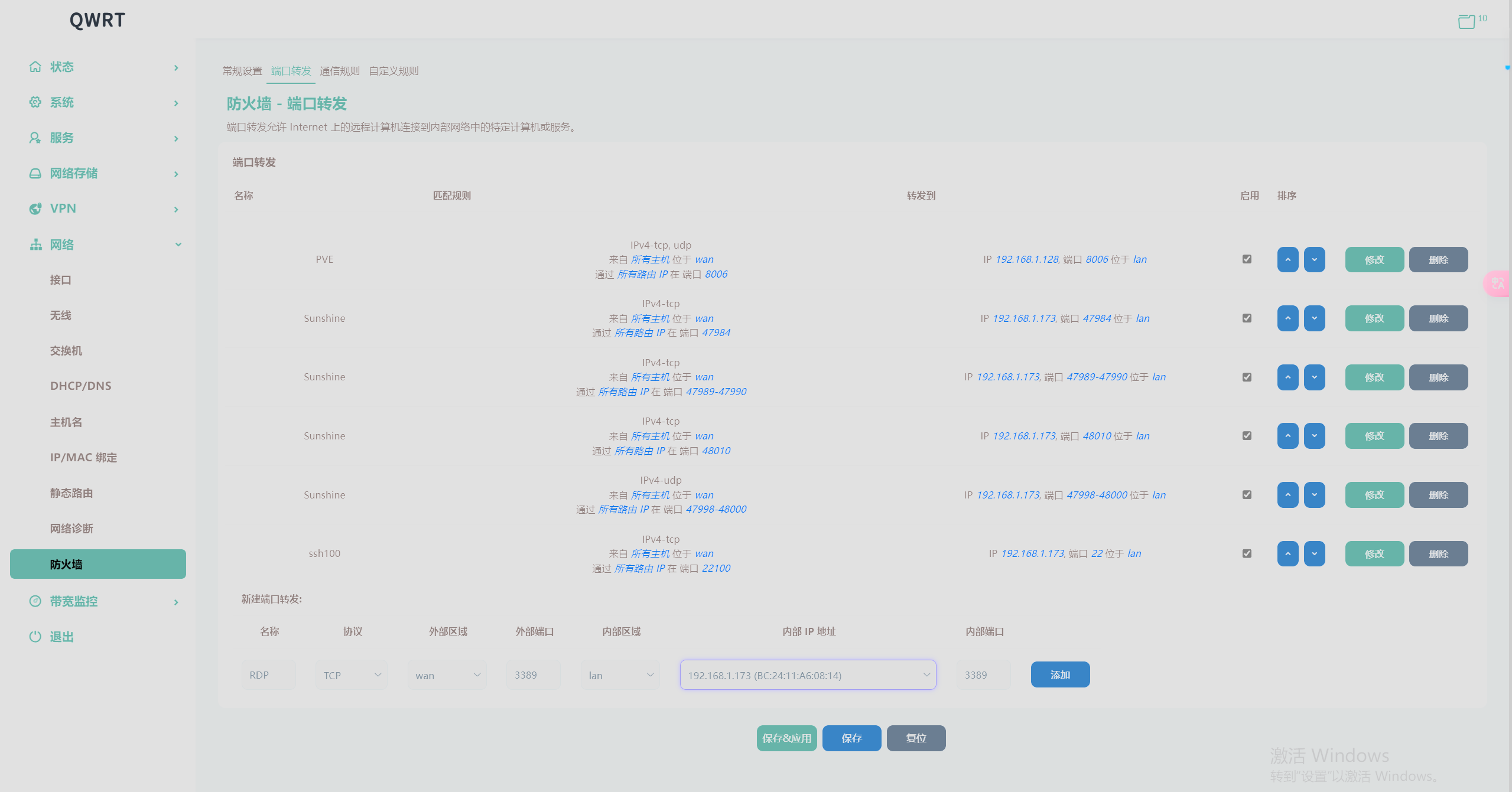Open the 常规设置 tab
Screen dimensions: 1512x792
point(242,71)
